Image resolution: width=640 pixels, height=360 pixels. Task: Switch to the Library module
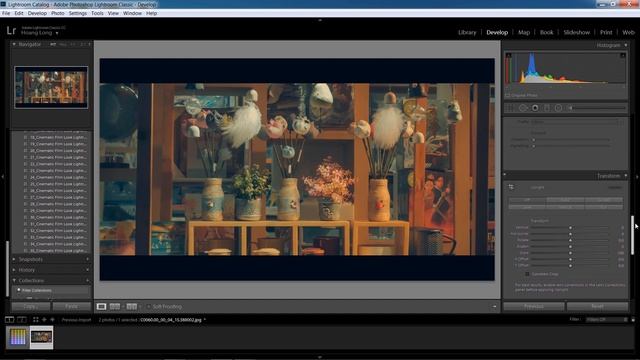(467, 32)
